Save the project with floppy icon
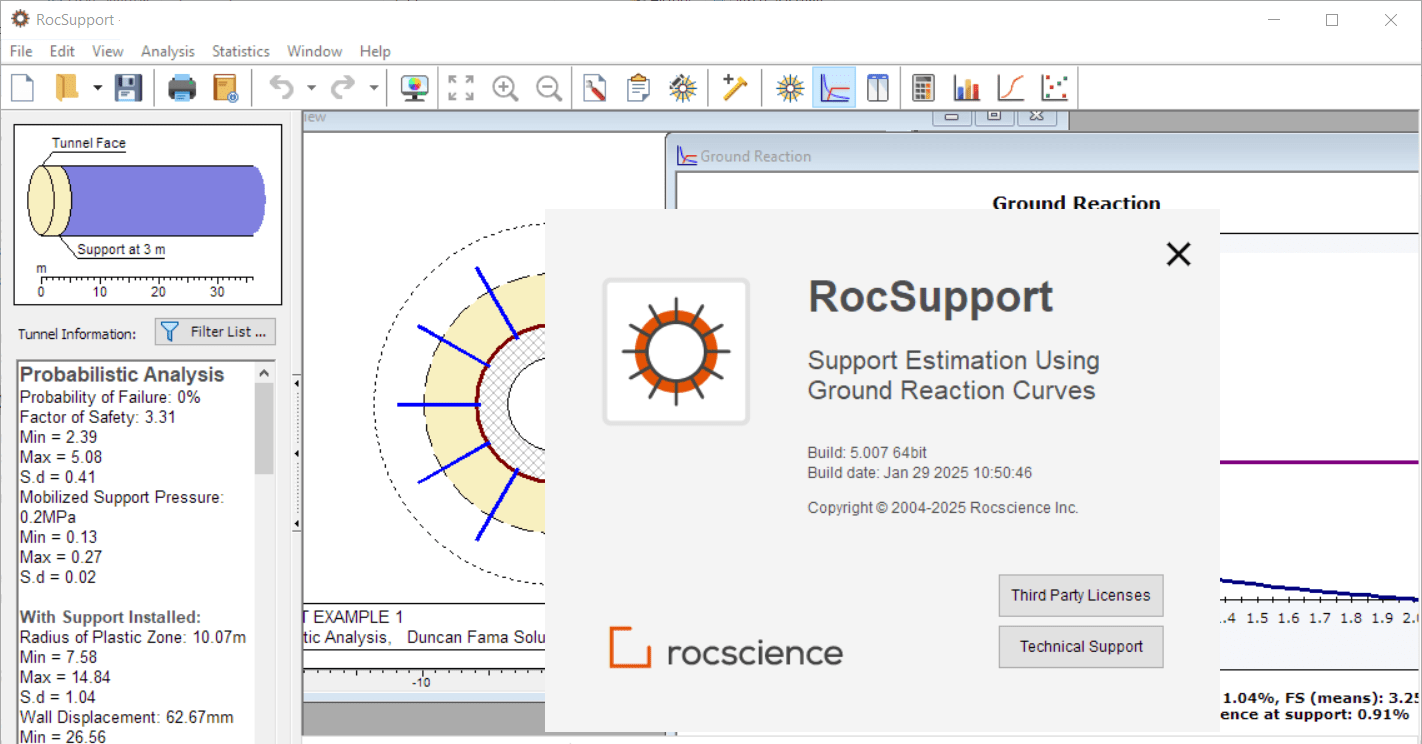 128,88
